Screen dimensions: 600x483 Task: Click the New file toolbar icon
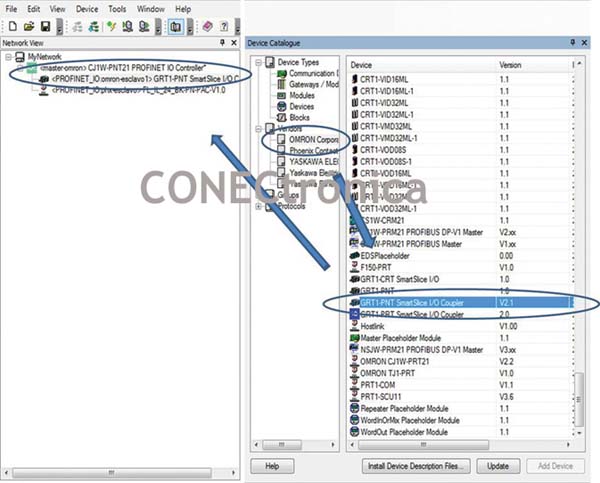point(9,25)
